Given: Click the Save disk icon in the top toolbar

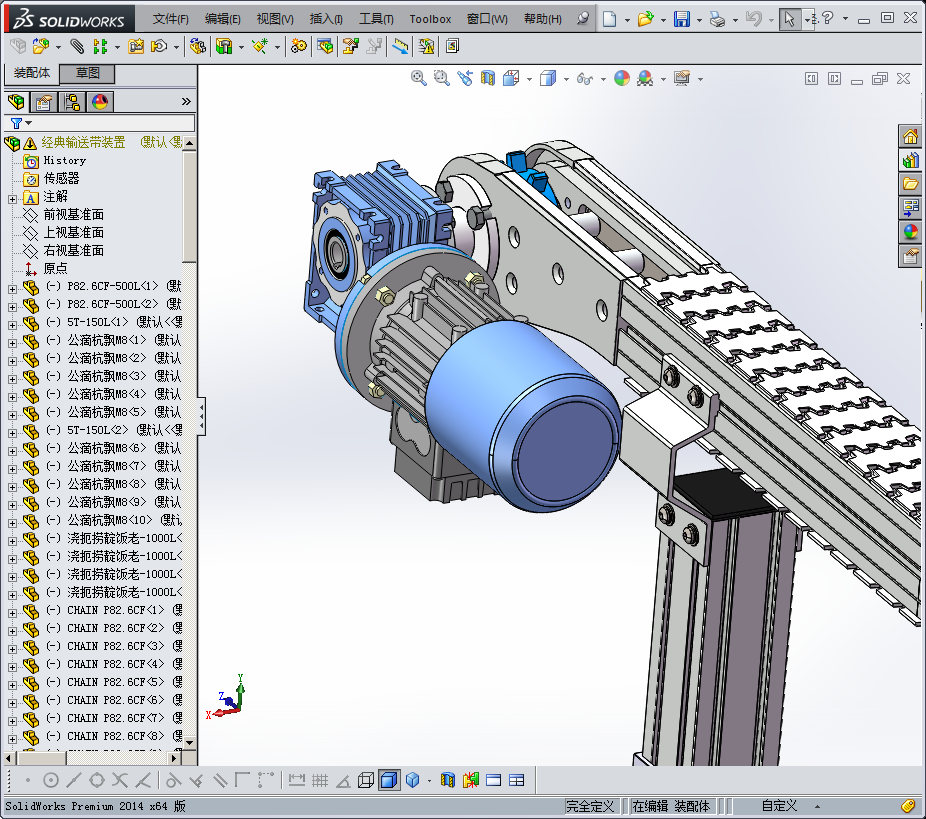Looking at the screenshot, I should pos(681,19).
